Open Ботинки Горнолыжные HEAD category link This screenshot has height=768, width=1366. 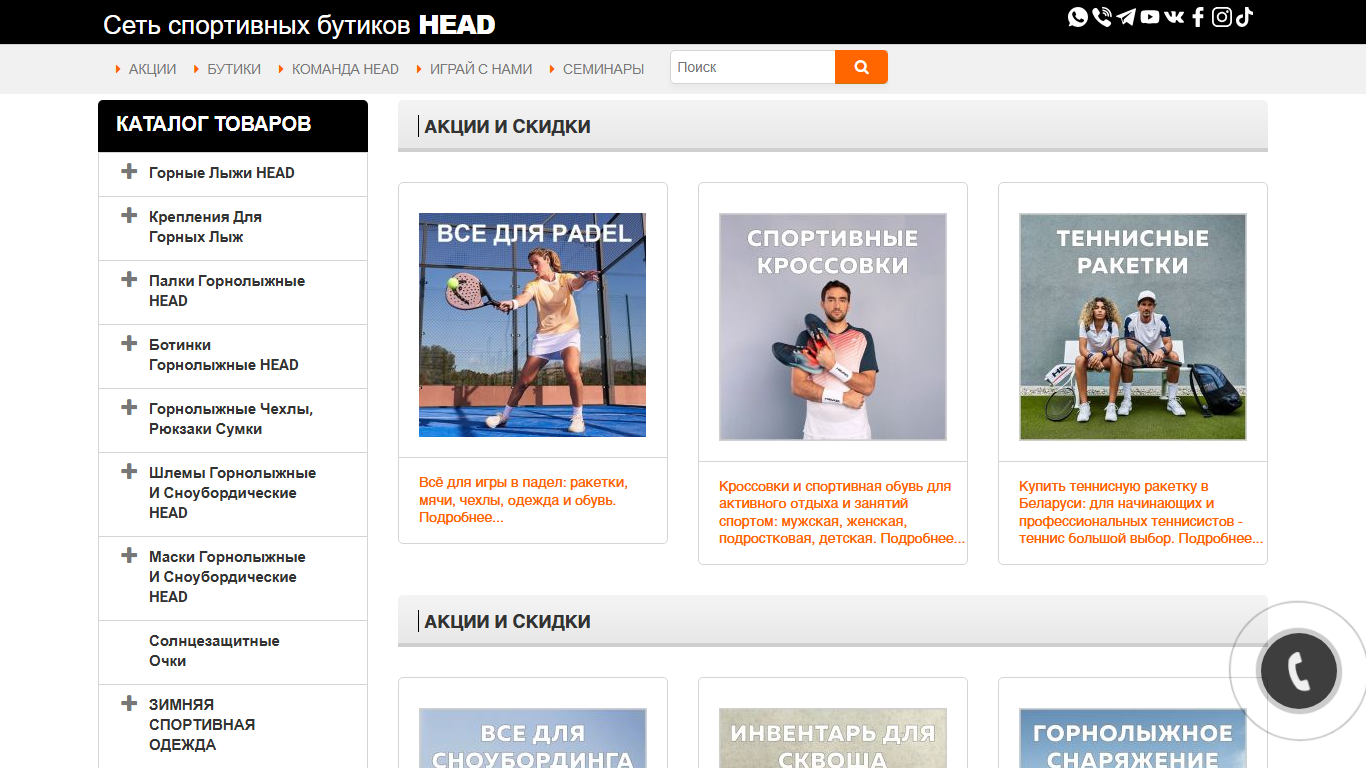(224, 355)
